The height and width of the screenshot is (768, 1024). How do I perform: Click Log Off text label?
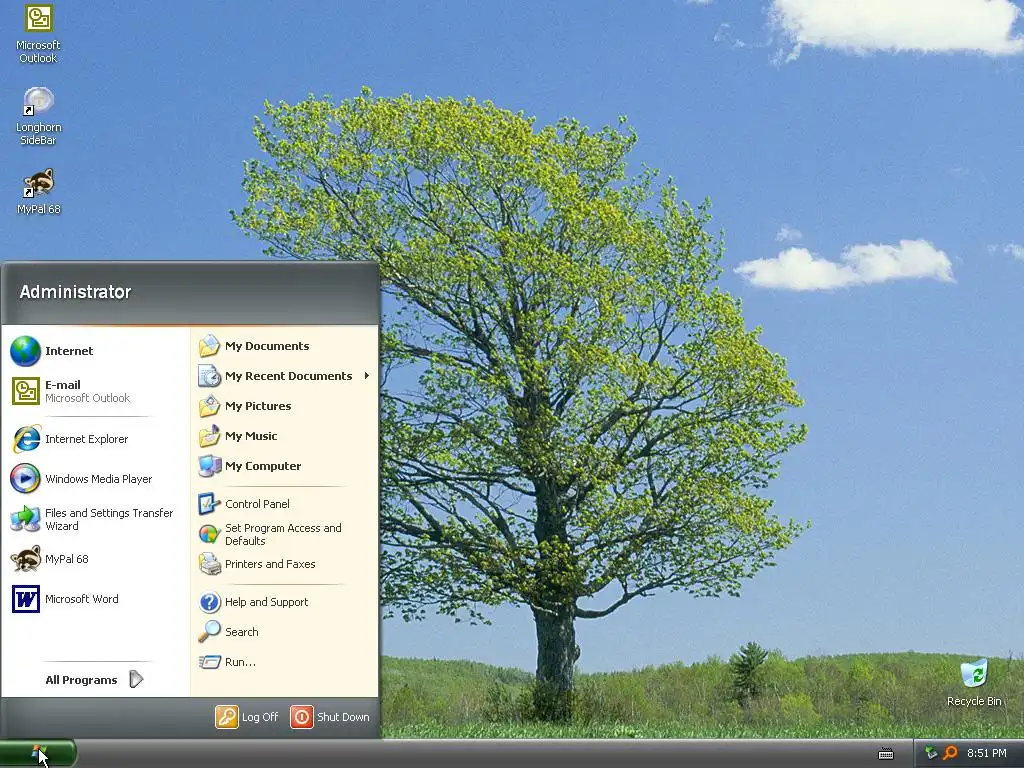pos(260,717)
